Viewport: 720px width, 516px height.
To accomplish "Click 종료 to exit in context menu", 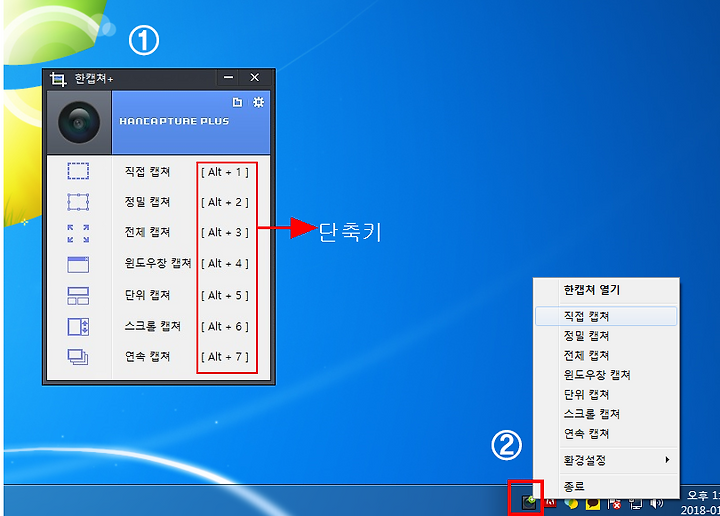I will [x=606, y=486].
